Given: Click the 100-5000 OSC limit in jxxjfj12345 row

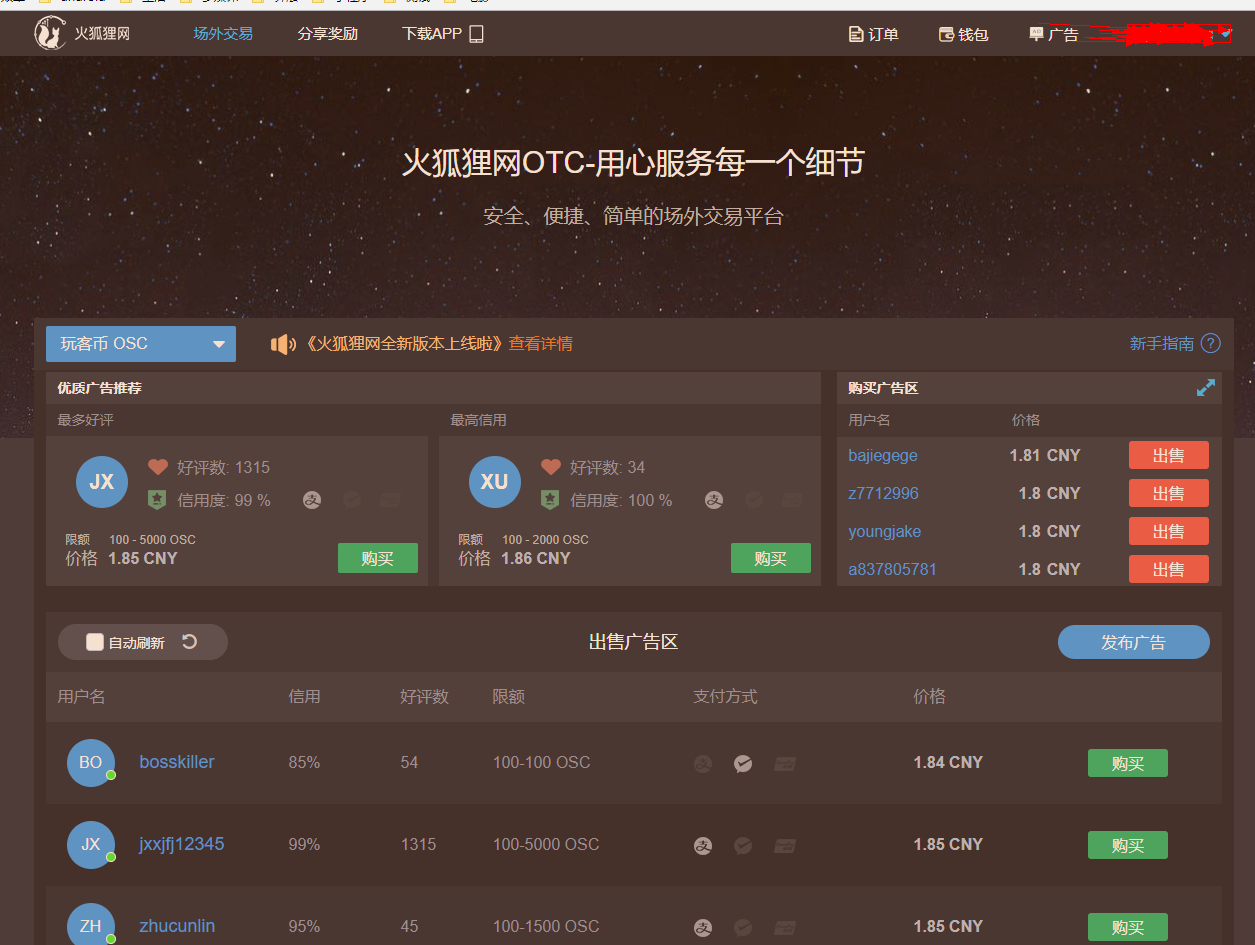Looking at the screenshot, I should [x=546, y=844].
